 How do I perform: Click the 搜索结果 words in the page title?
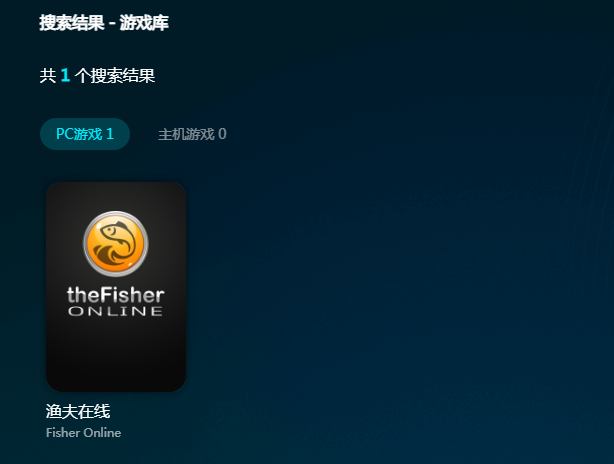pos(72,23)
